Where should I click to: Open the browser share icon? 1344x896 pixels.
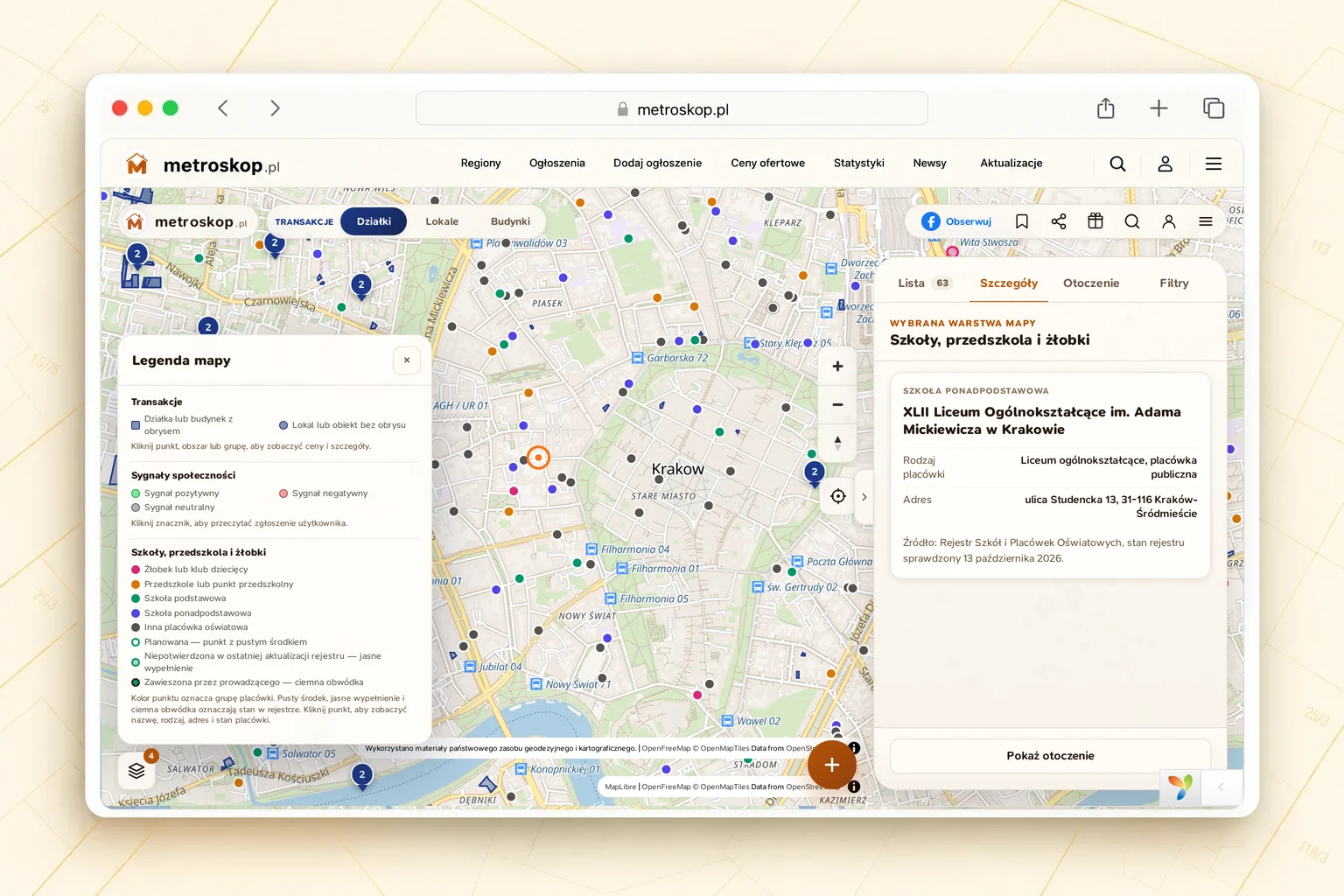point(1106,108)
